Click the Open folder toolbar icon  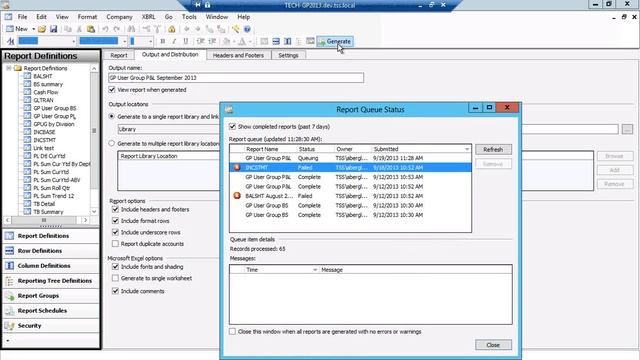coord(42,29)
